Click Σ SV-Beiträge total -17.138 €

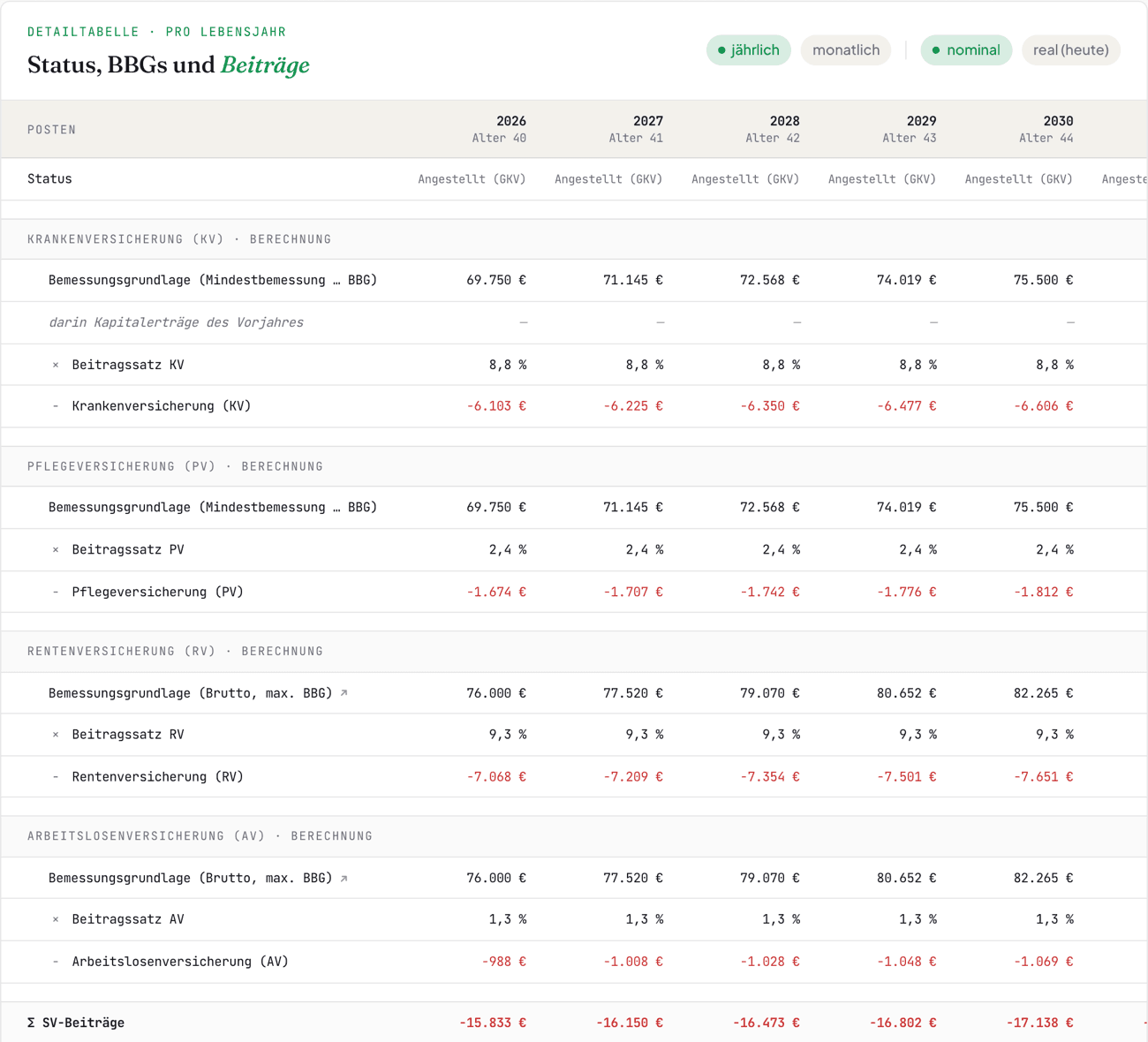click(x=1040, y=1023)
